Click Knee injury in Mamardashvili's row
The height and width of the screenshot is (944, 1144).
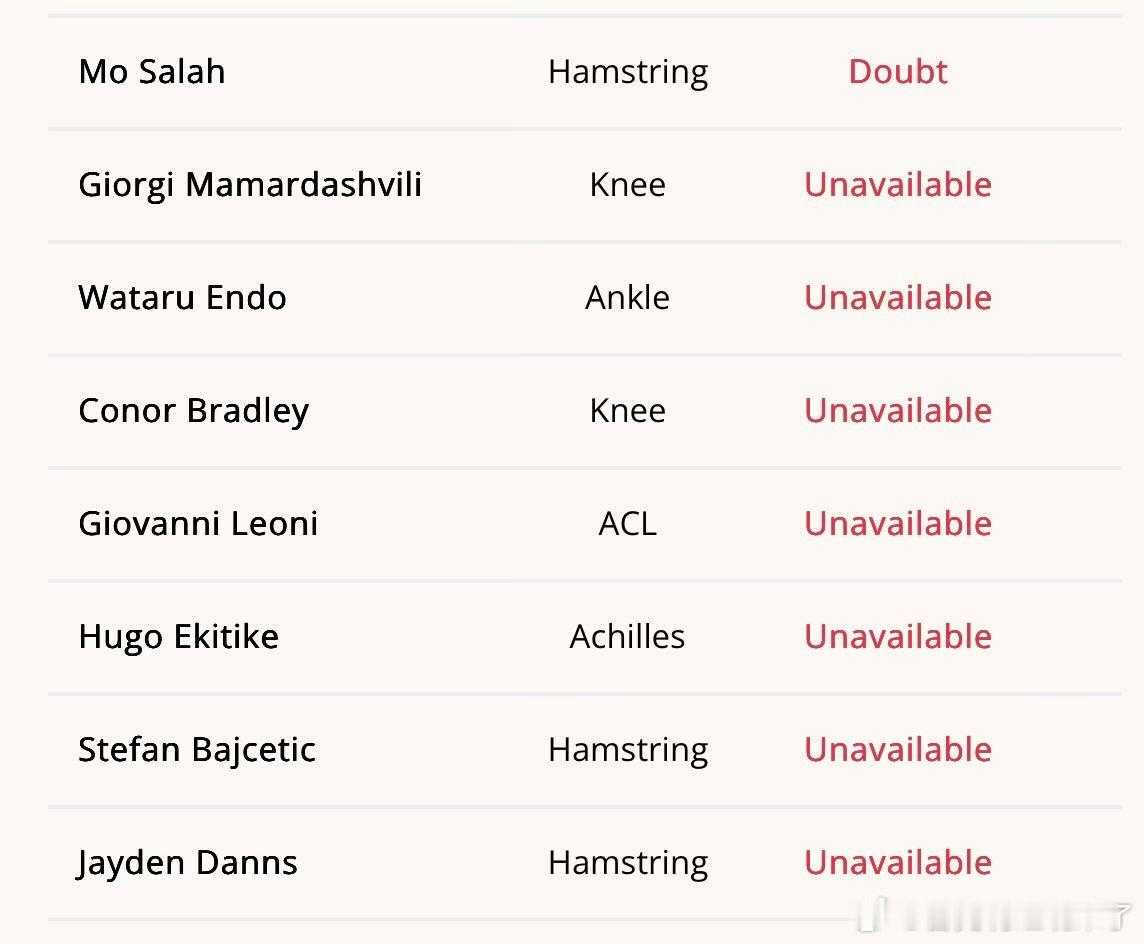[628, 185]
